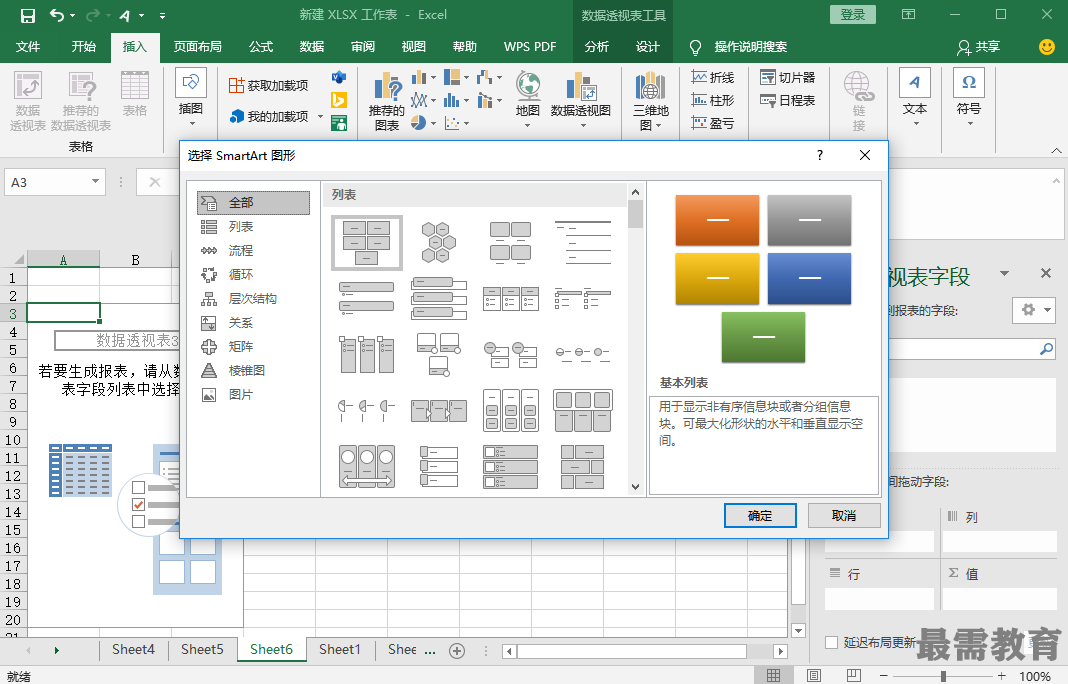Click the smiley feedback icon
This screenshot has width=1068, height=684.
click(1047, 46)
